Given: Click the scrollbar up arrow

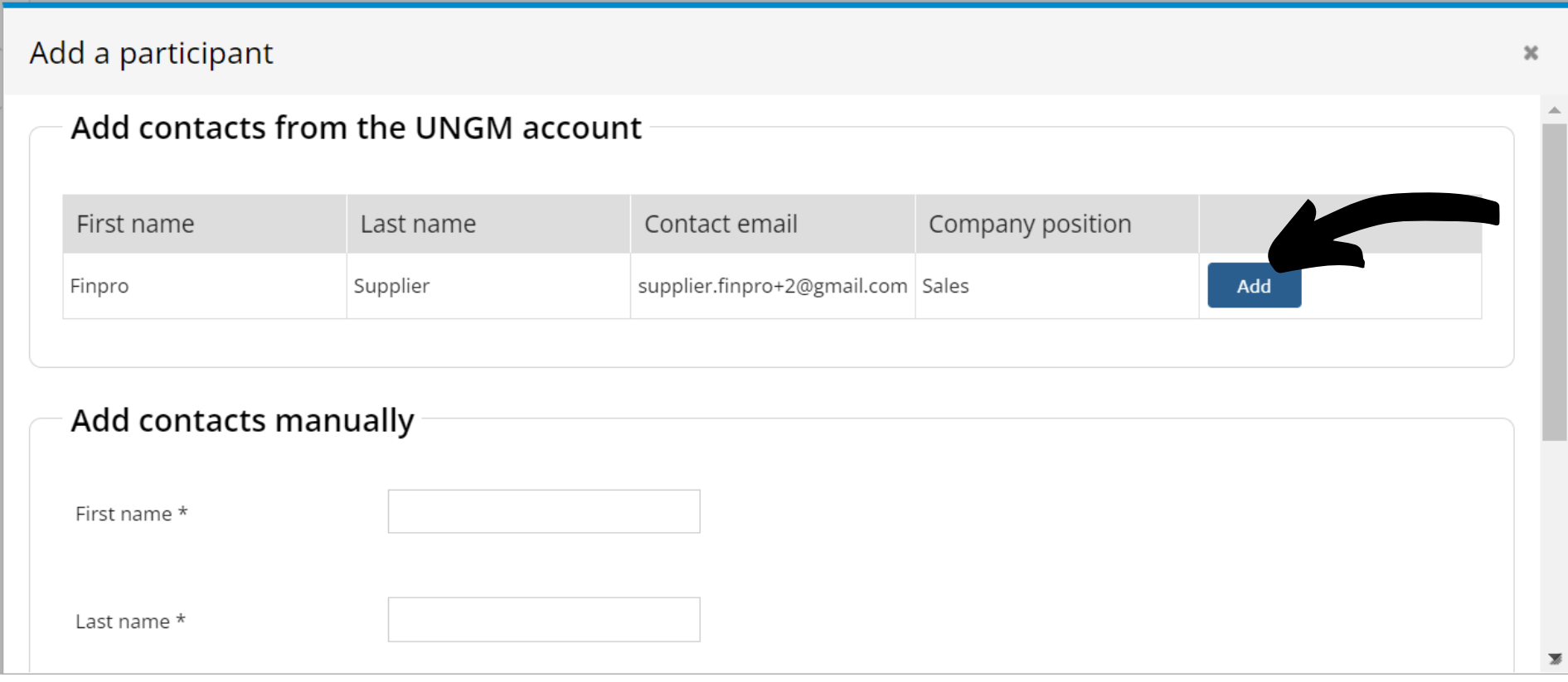Looking at the screenshot, I should click(1555, 109).
